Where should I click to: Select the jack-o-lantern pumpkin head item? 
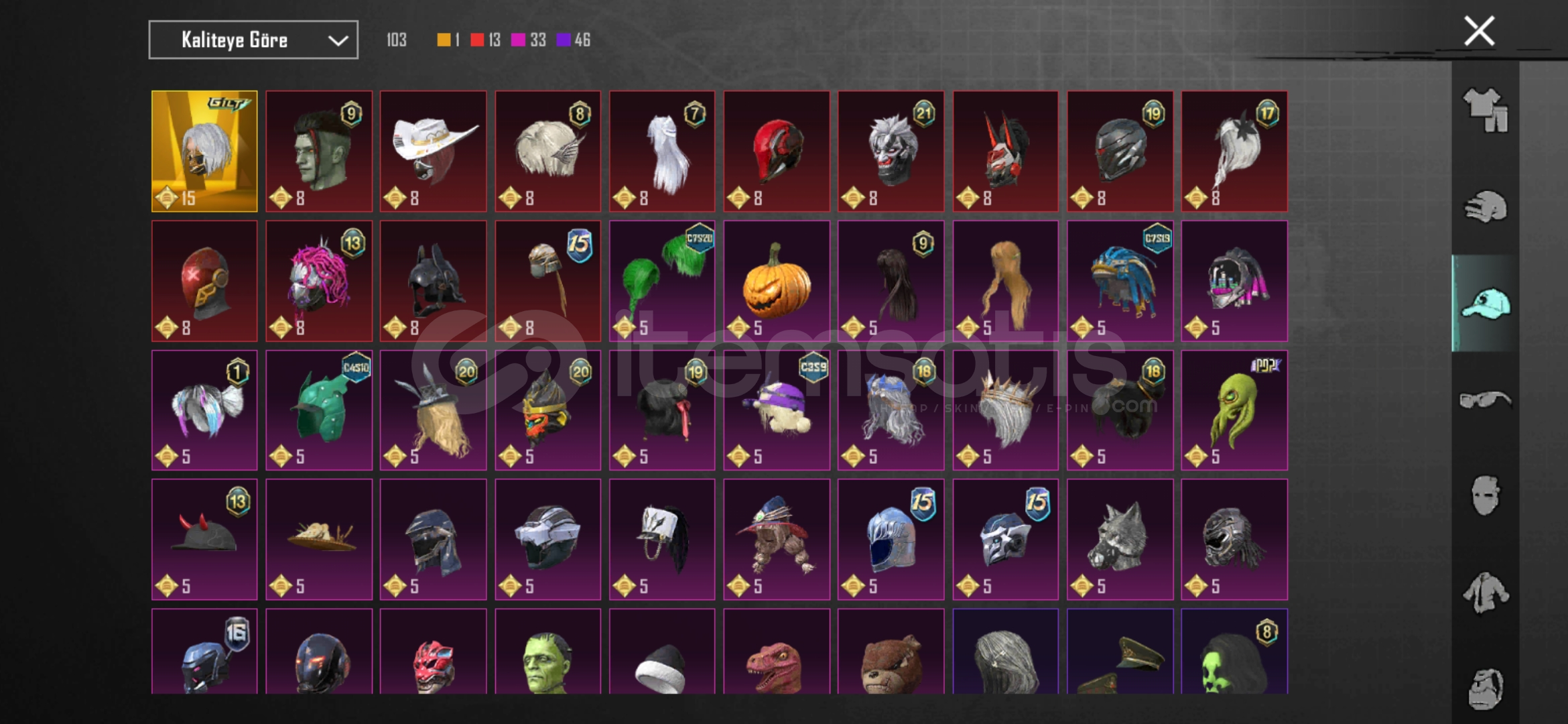pos(777,281)
